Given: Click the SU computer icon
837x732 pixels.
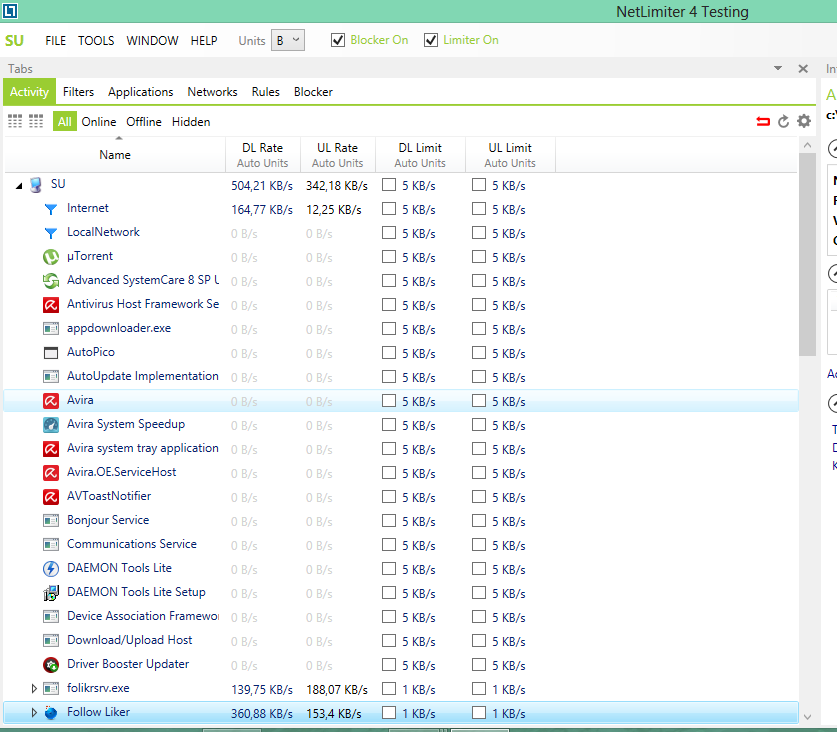Looking at the screenshot, I should 36,185.
